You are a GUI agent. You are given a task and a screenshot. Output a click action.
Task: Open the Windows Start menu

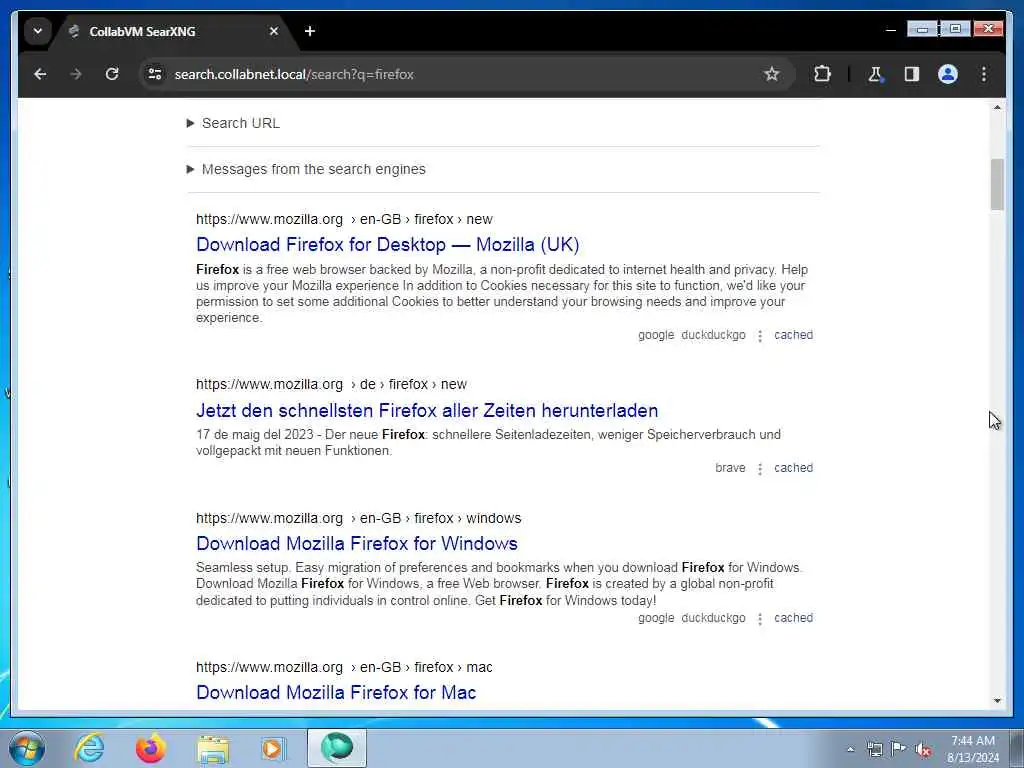tap(27, 748)
